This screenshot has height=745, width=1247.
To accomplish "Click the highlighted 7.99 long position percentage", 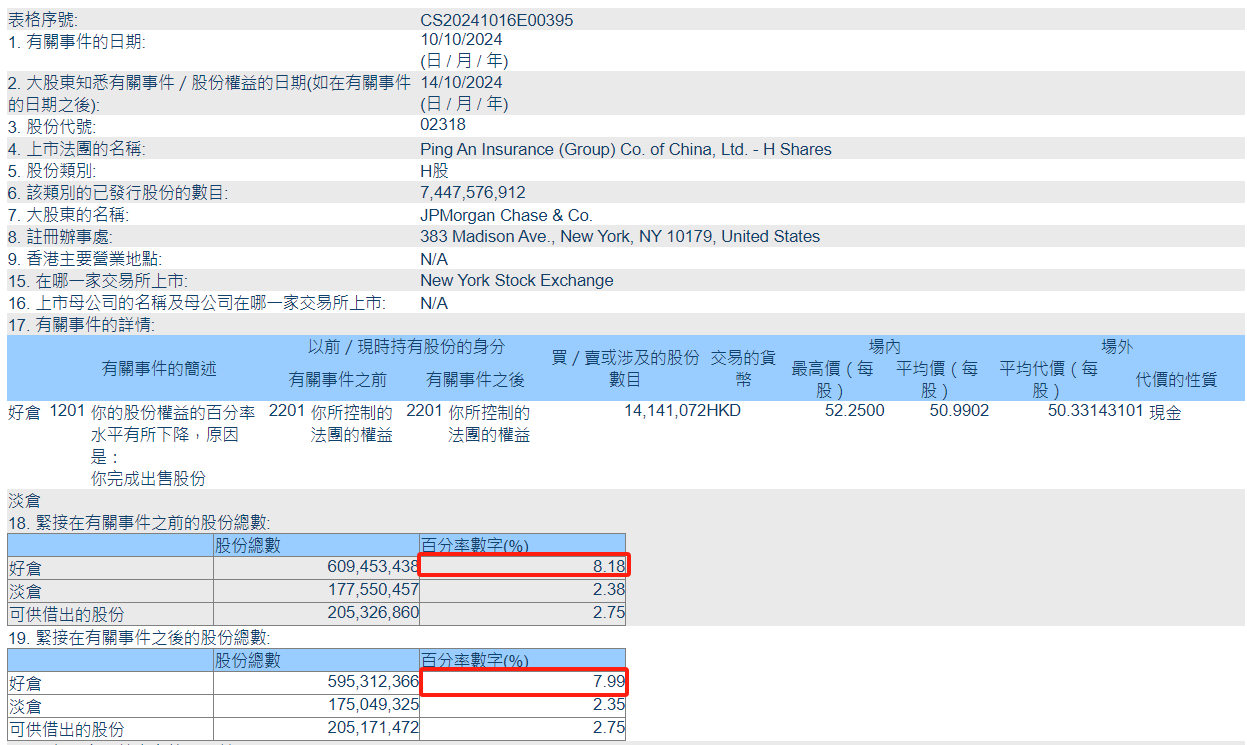I will 609,683.
